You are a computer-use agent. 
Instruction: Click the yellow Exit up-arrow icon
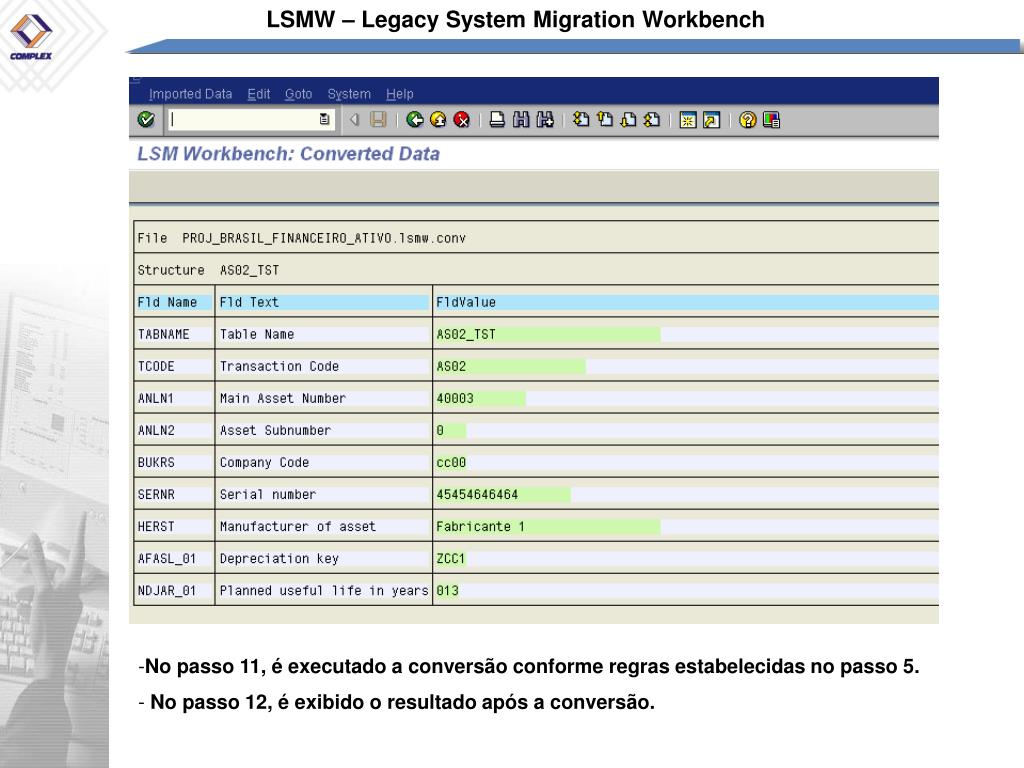(x=438, y=120)
